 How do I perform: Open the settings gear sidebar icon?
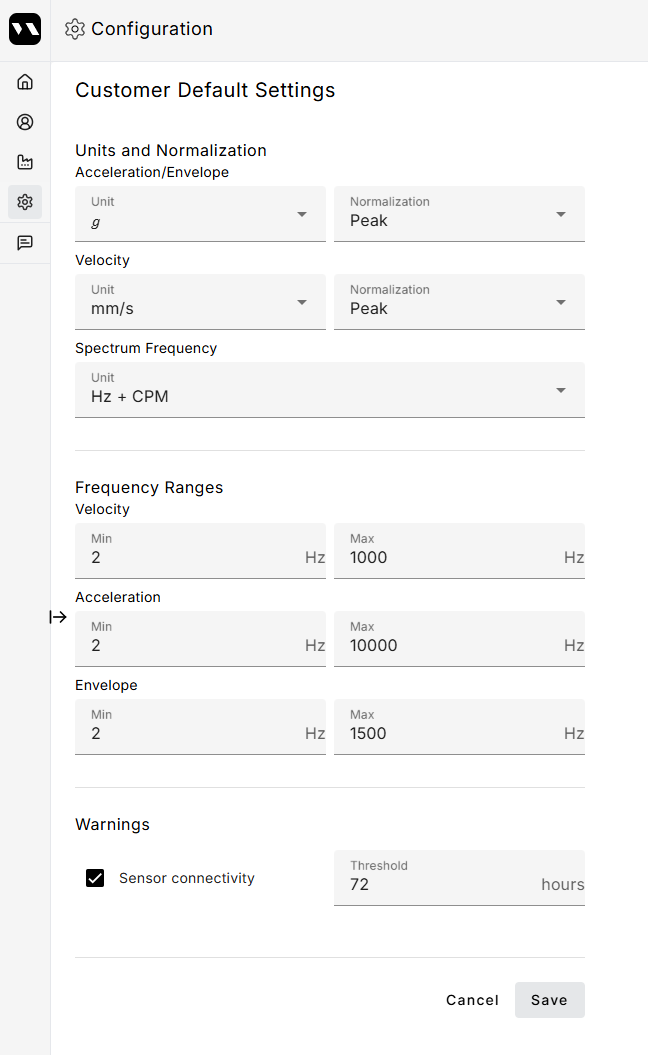pos(25,202)
